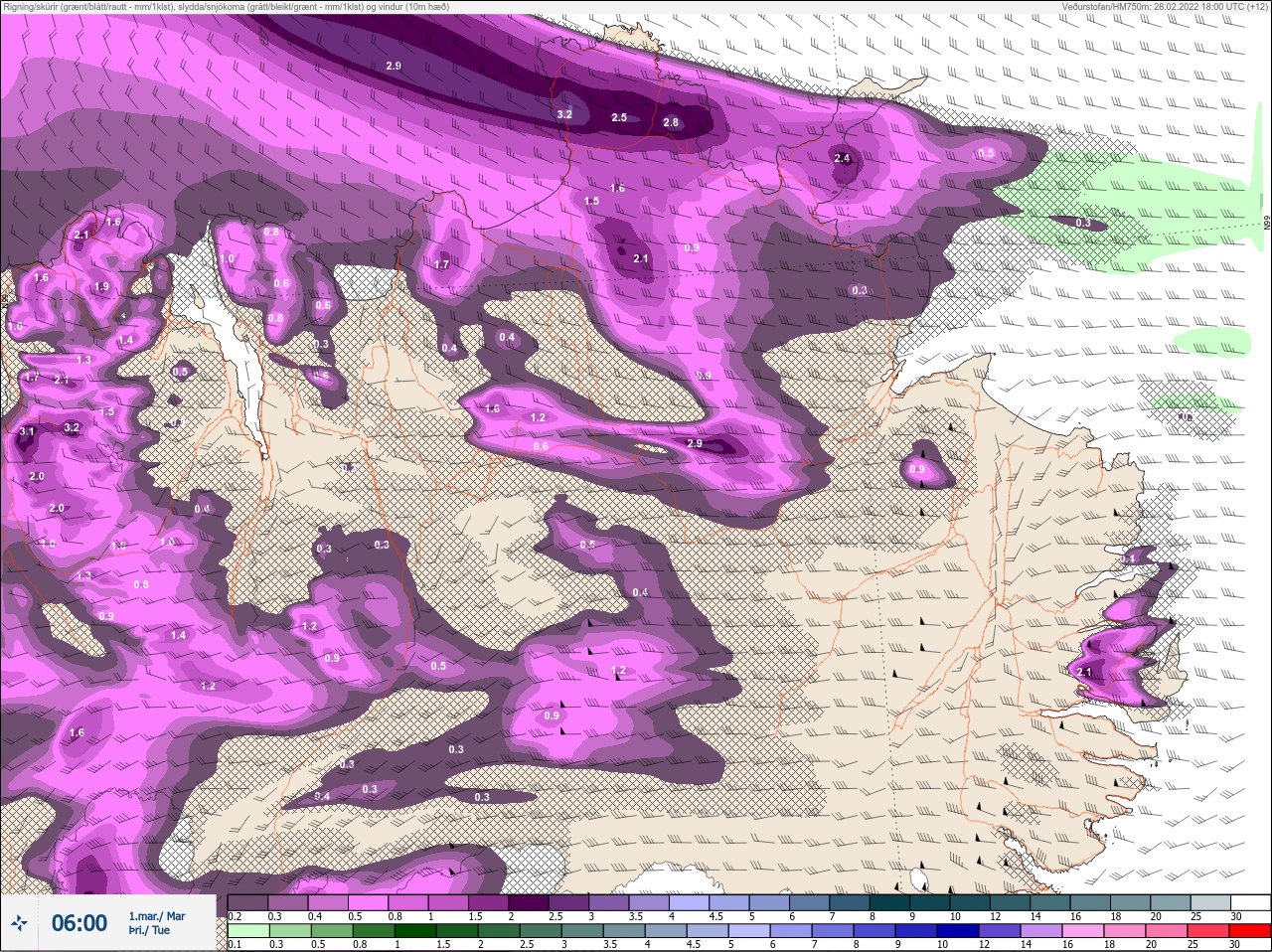The image size is (1272, 952).
Task: Pick the upper legend swatch labelled 0.2
Action: coord(248,902)
